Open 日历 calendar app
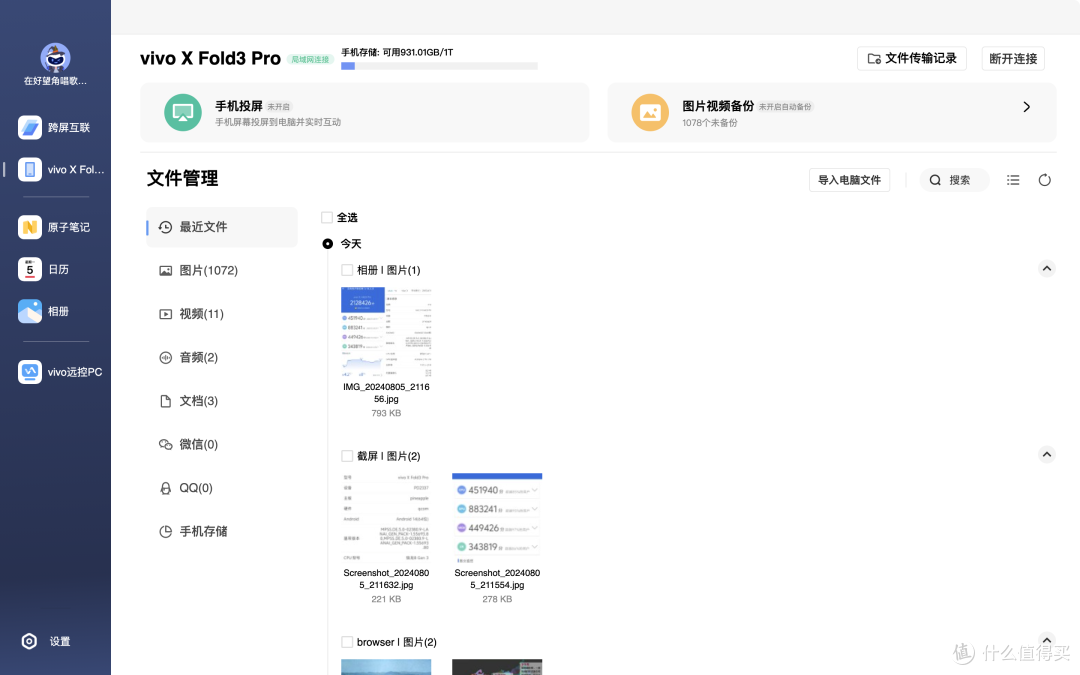 coord(44,269)
